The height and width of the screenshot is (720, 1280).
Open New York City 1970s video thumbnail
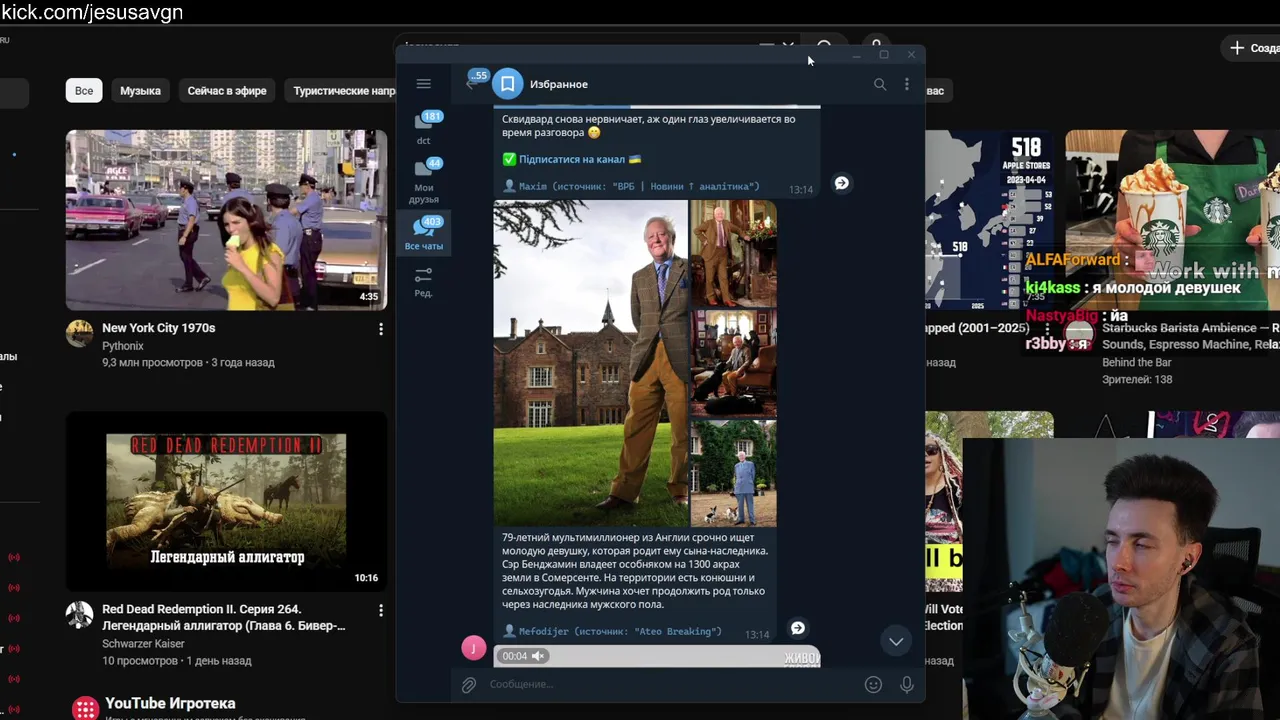(x=226, y=220)
